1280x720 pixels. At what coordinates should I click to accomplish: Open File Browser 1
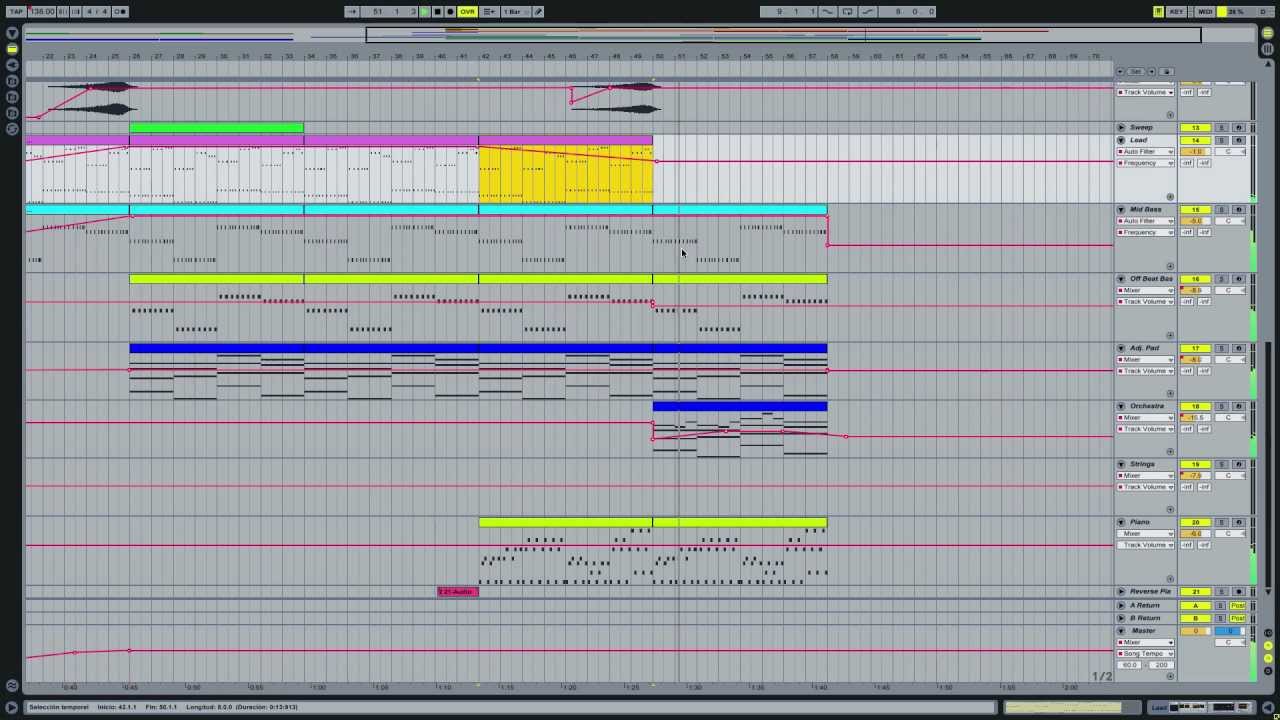pyautogui.click(x=11, y=80)
